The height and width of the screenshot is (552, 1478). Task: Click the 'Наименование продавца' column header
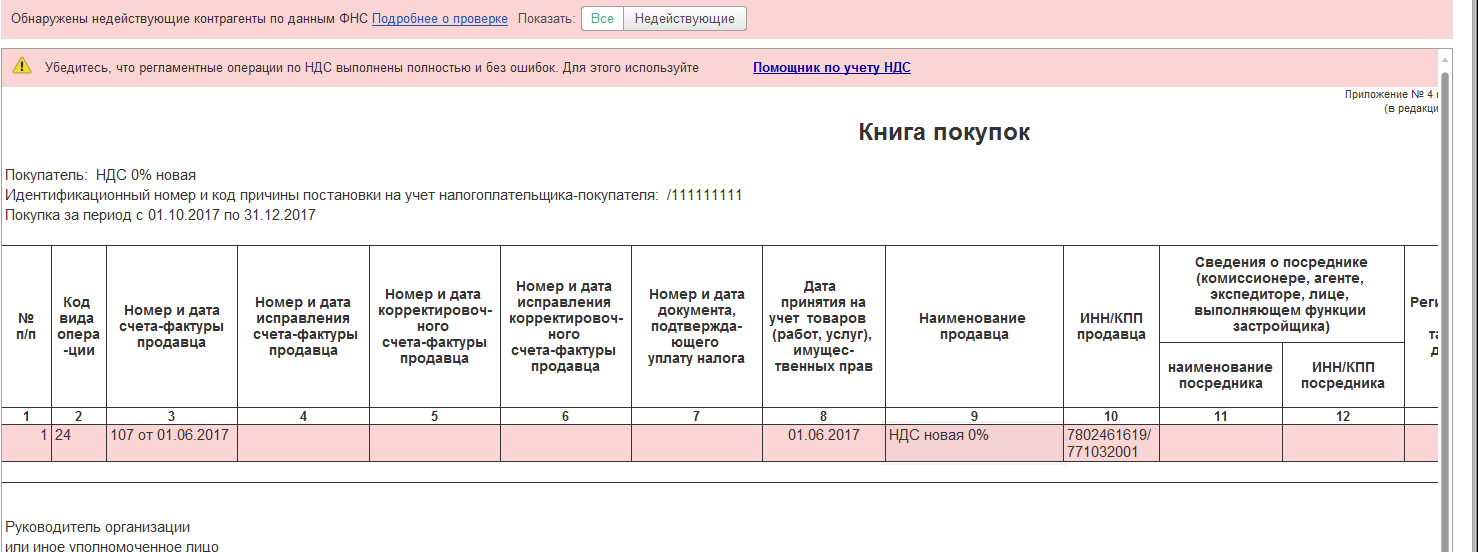pos(973,326)
